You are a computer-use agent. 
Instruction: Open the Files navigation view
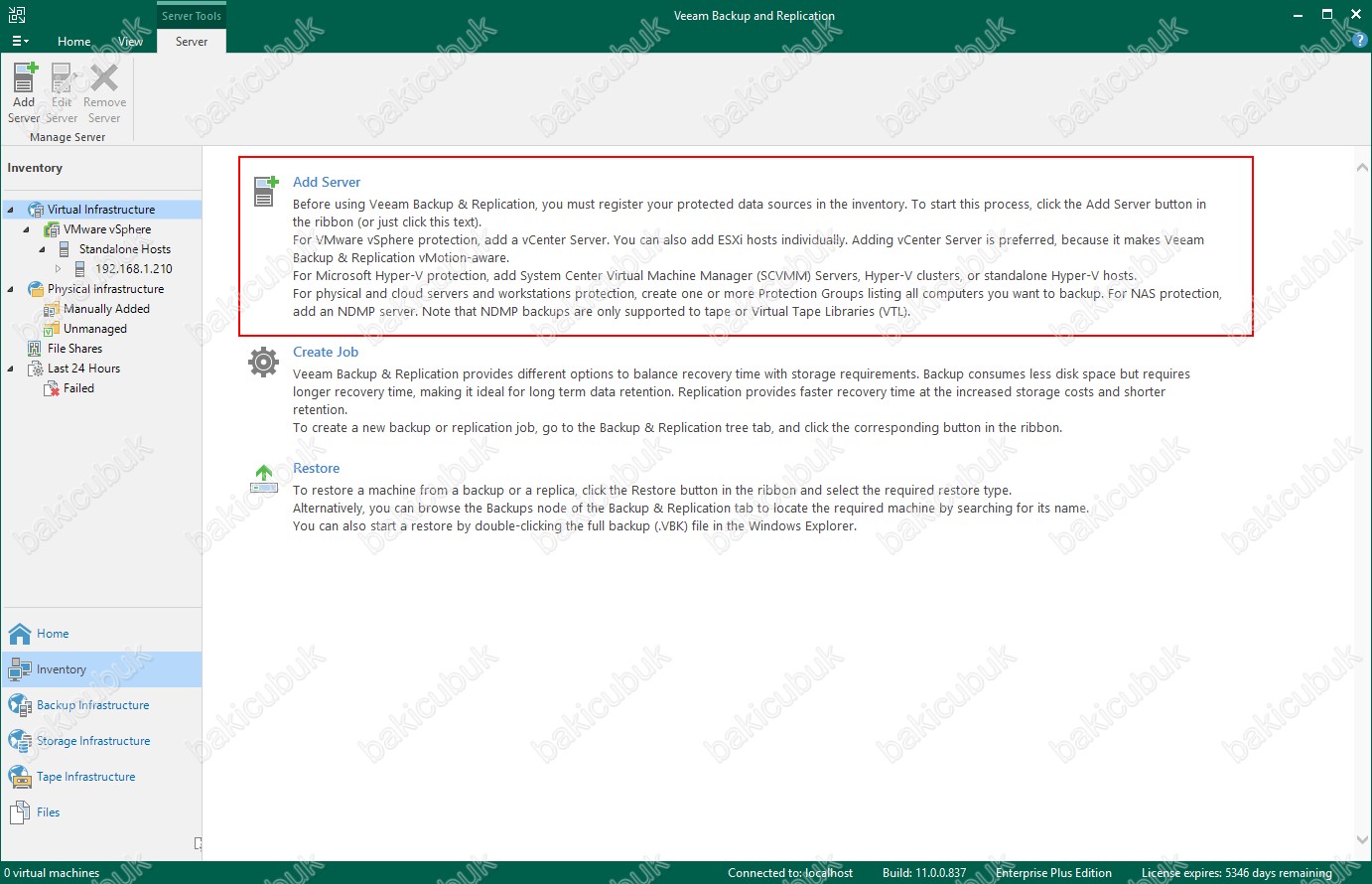pyautogui.click(x=101, y=812)
